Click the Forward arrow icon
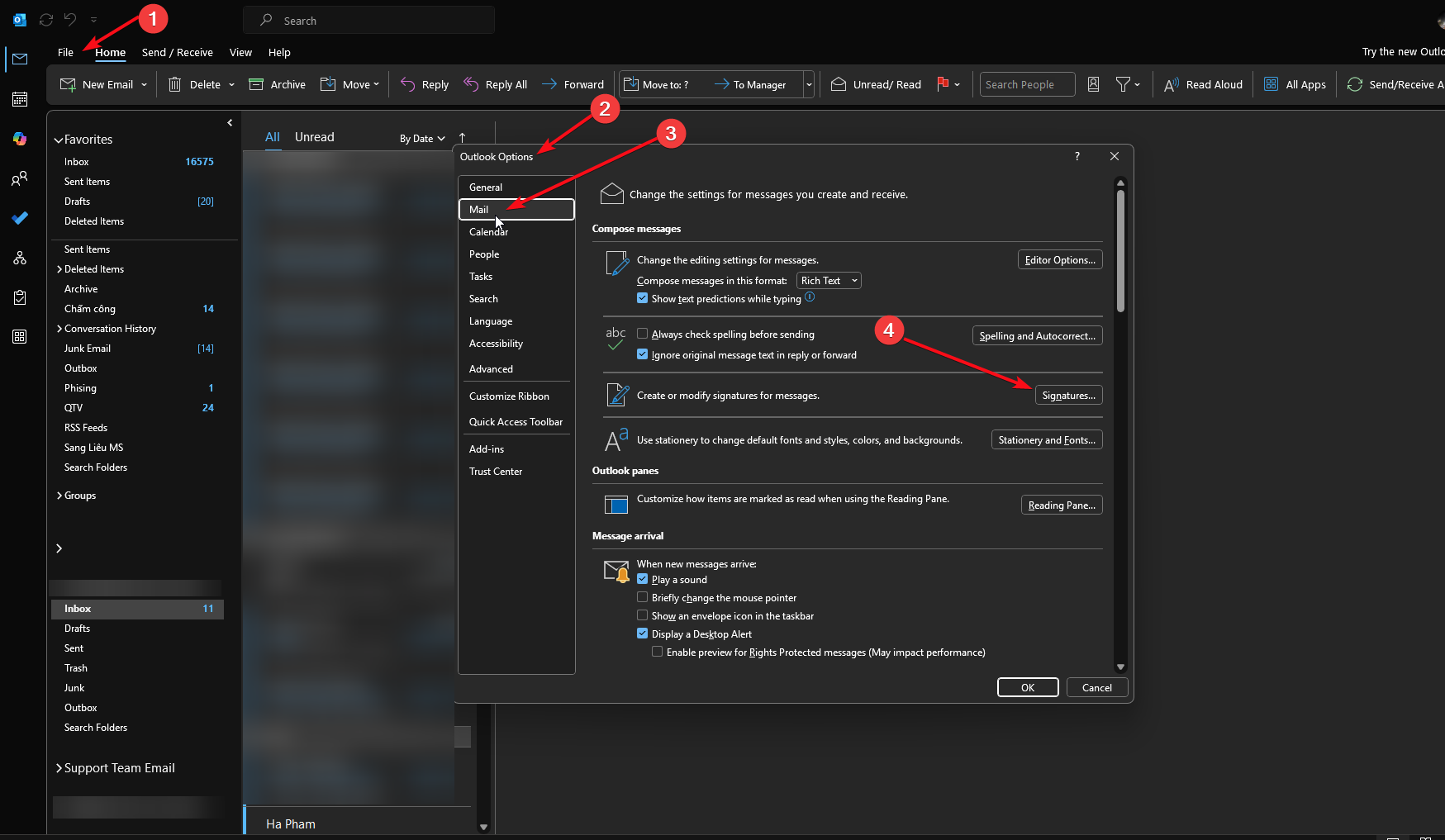Screen dimensions: 1445x840 point(549,84)
